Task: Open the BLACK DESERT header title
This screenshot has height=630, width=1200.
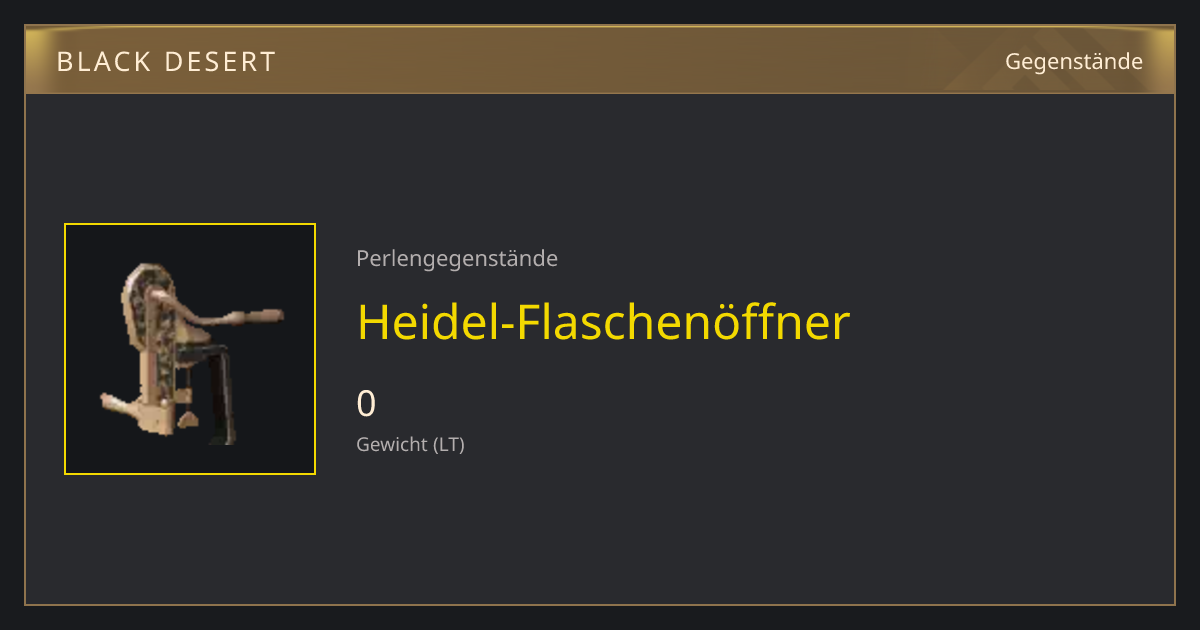Action: point(166,62)
